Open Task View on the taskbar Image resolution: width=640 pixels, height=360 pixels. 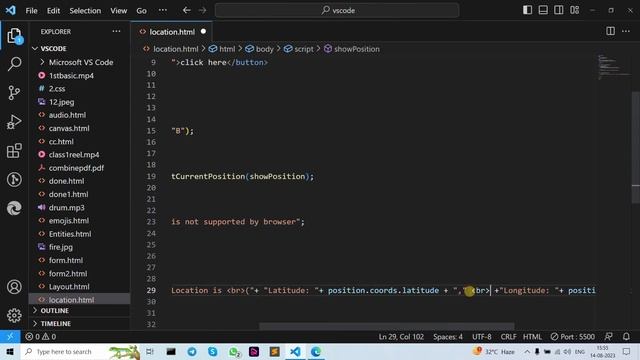(x=150, y=351)
